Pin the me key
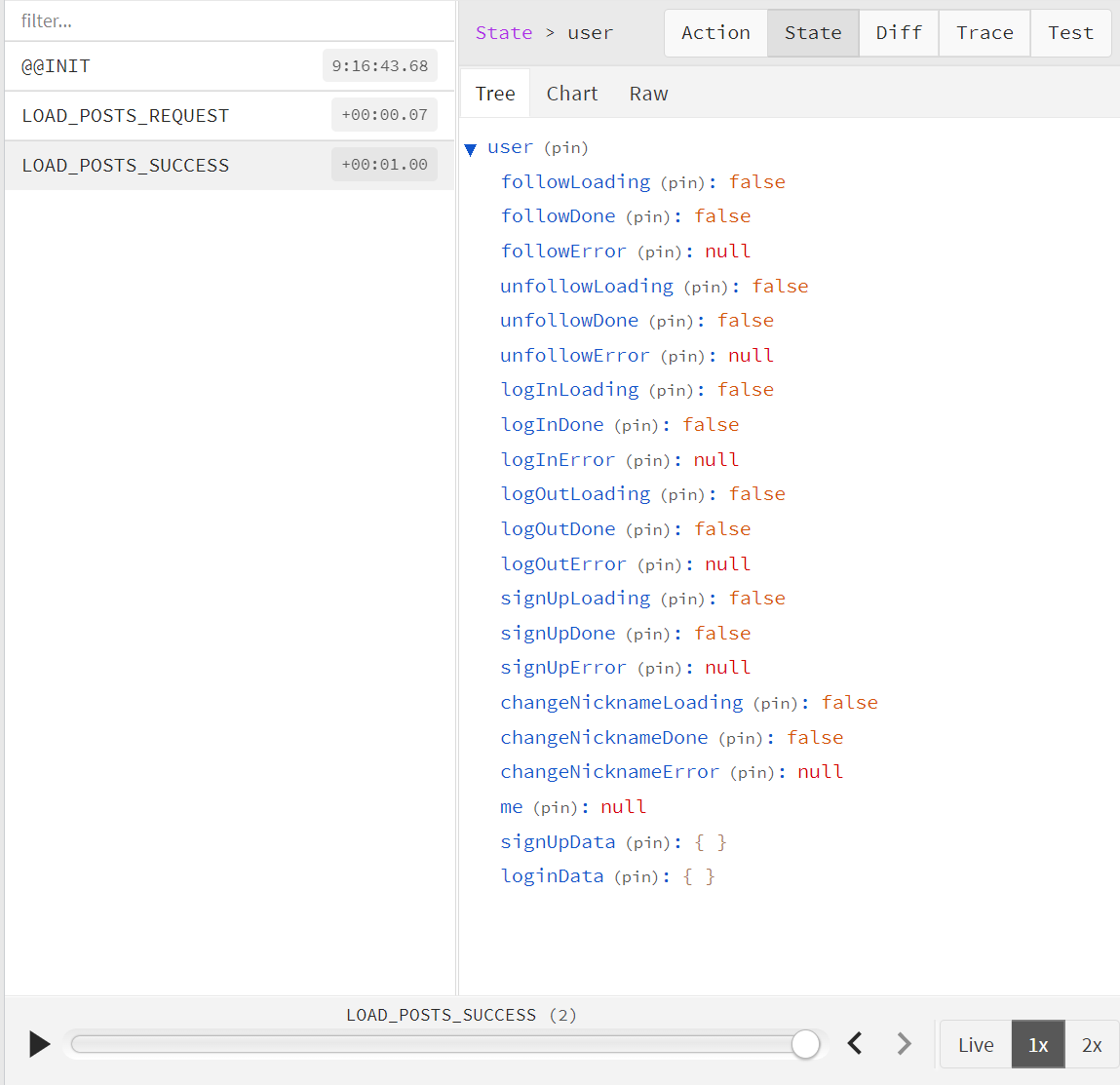Screen dimensions: 1120x1085 tap(555, 808)
